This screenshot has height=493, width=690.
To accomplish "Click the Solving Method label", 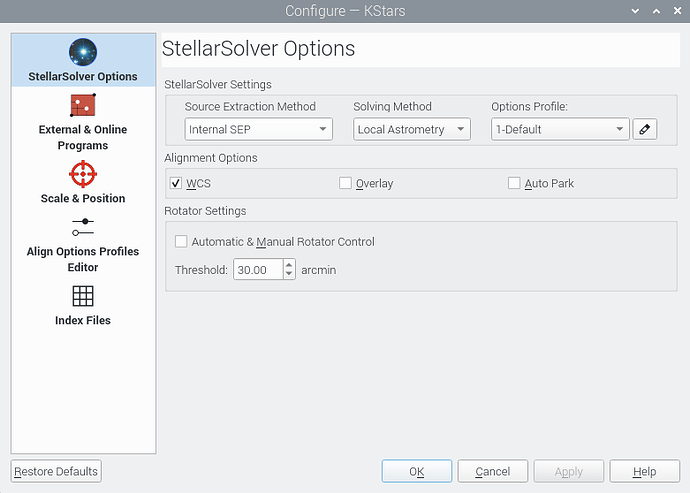I will tap(393, 107).
